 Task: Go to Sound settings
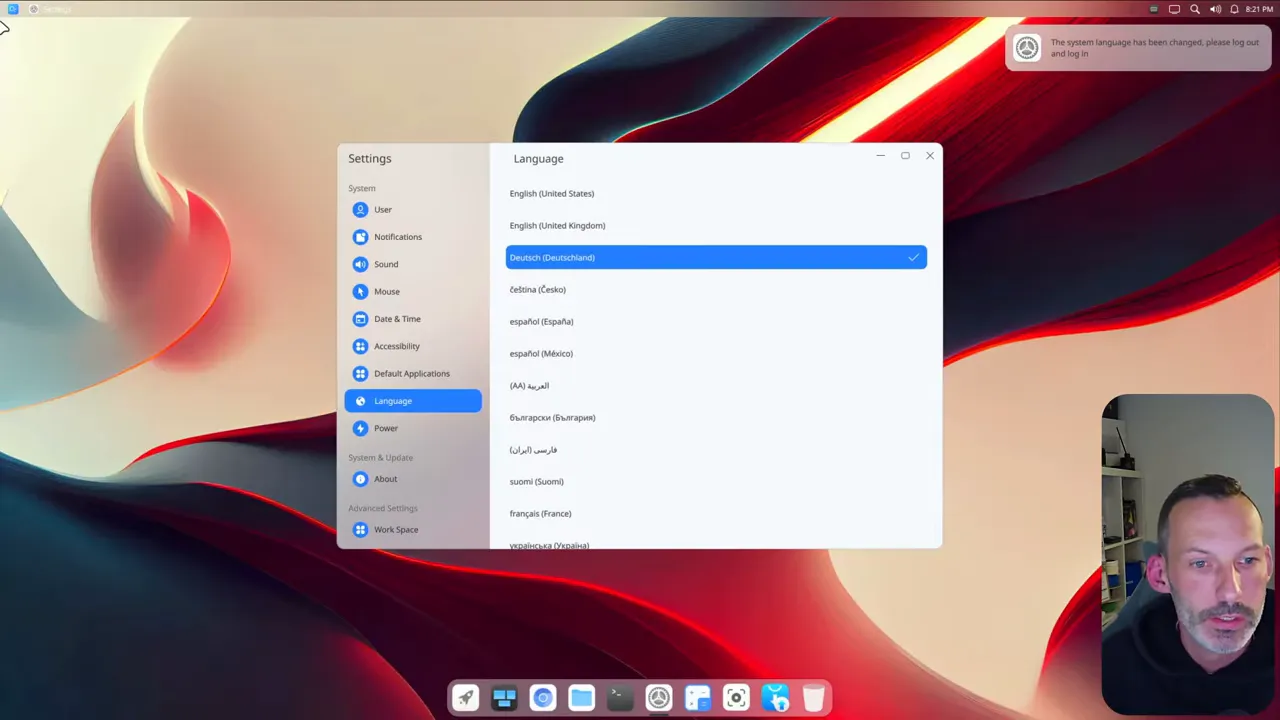pos(386,264)
